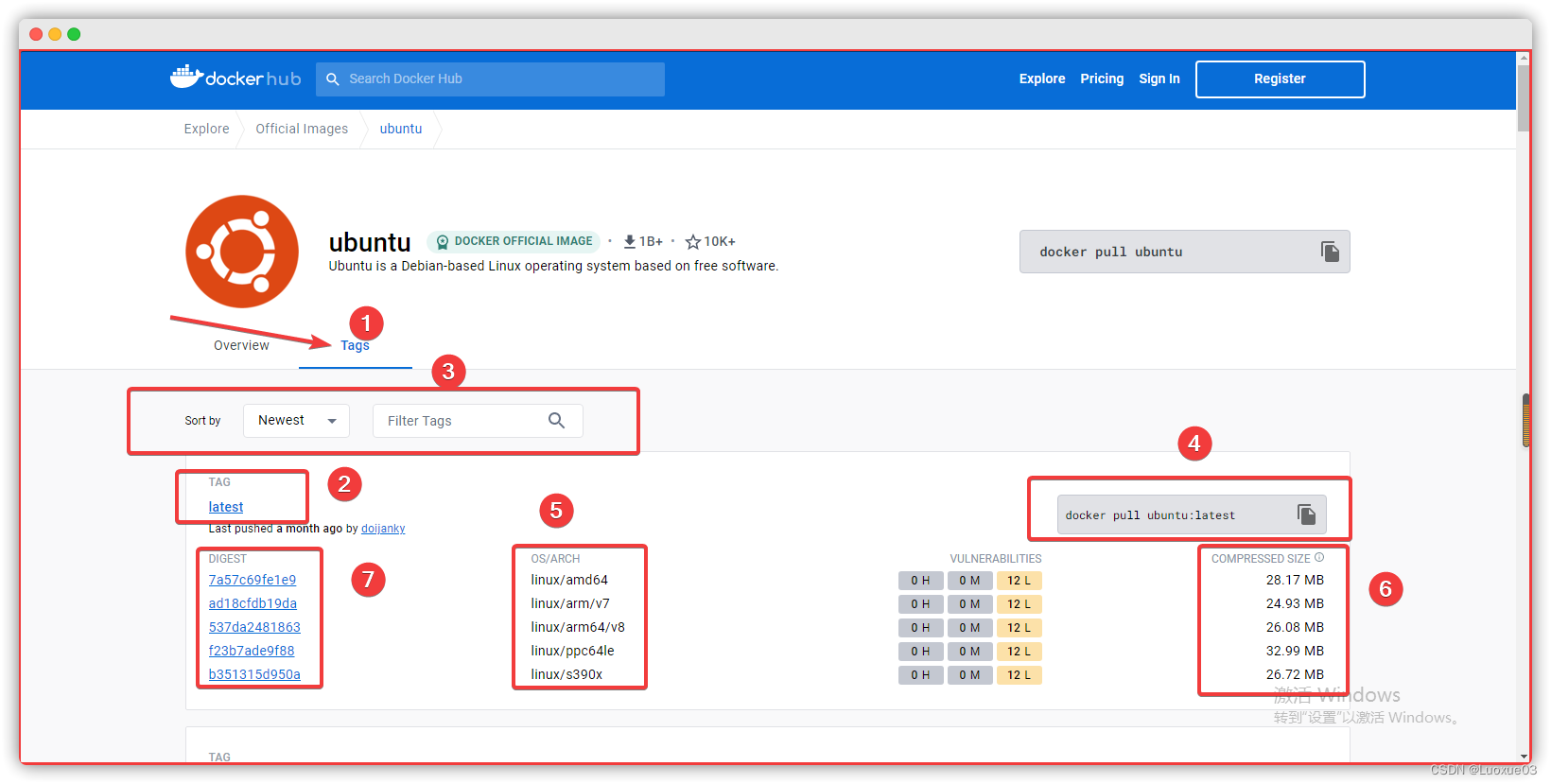Click the 32.99 MB size value
This screenshot has height=784, width=1551.
1295,651
